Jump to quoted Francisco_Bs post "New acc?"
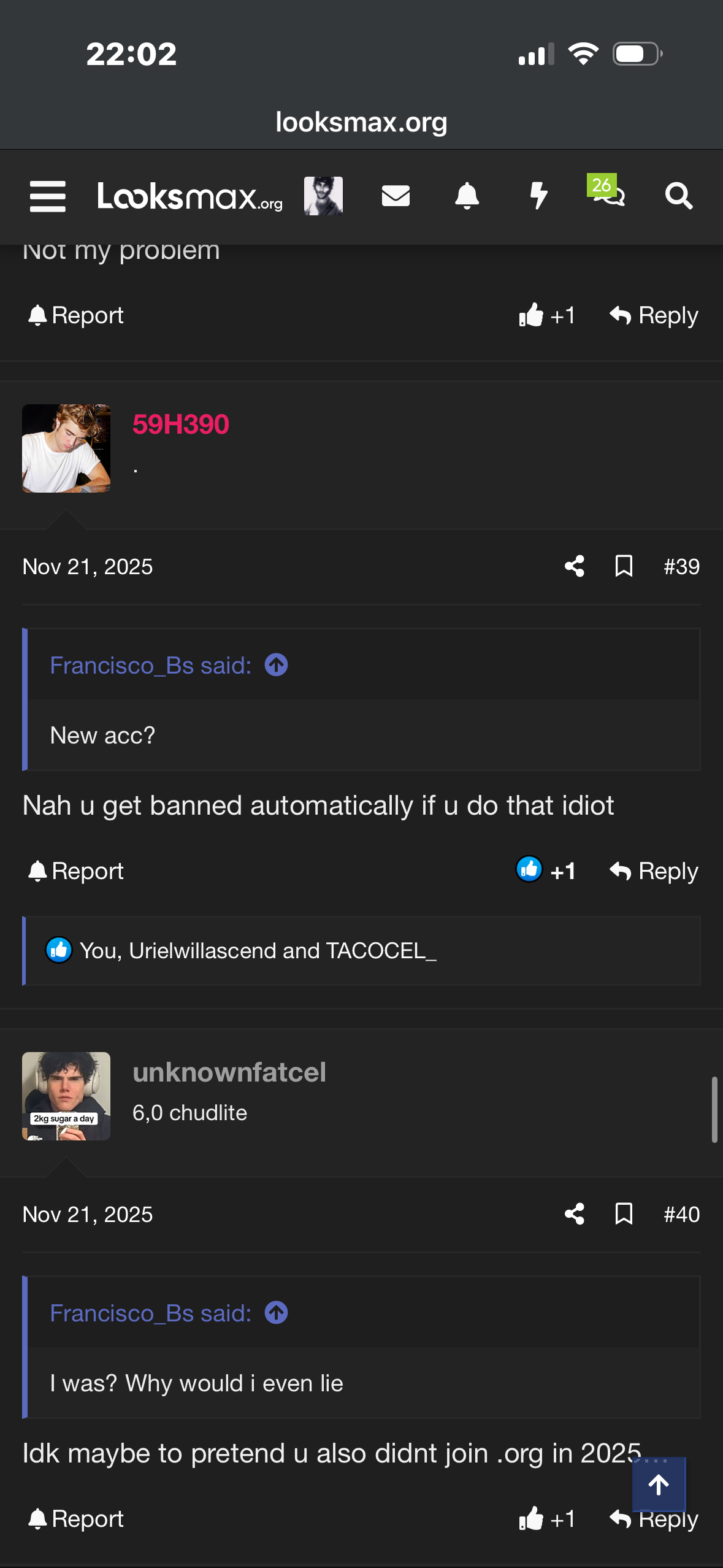Image resolution: width=723 pixels, height=1568 pixels. tap(276, 665)
